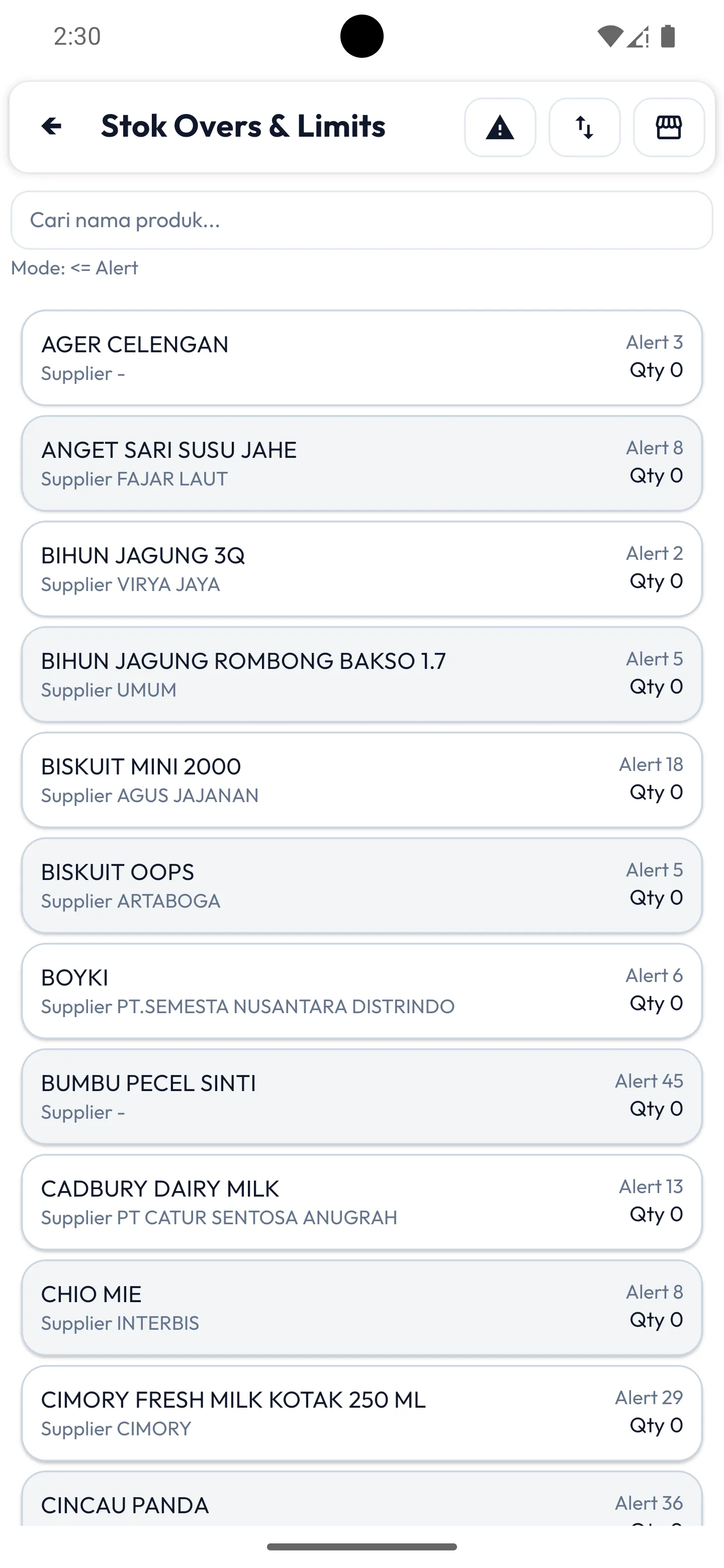Tap BIHUN JAGUNG ROMBONG BAKSO 1.7 card

click(361, 674)
